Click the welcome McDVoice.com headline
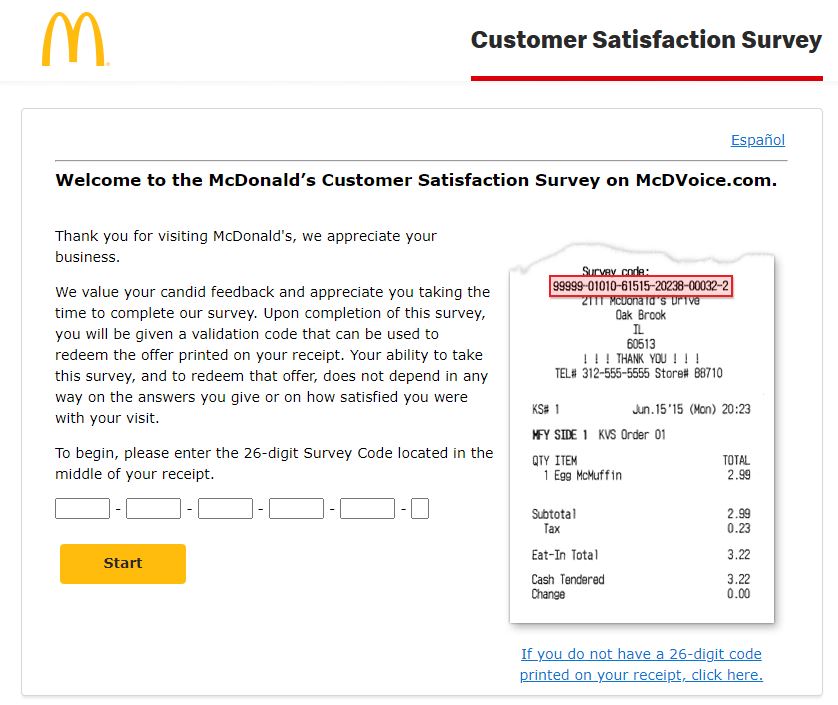The width and height of the screenshot is (838, 705). (416, 180)
